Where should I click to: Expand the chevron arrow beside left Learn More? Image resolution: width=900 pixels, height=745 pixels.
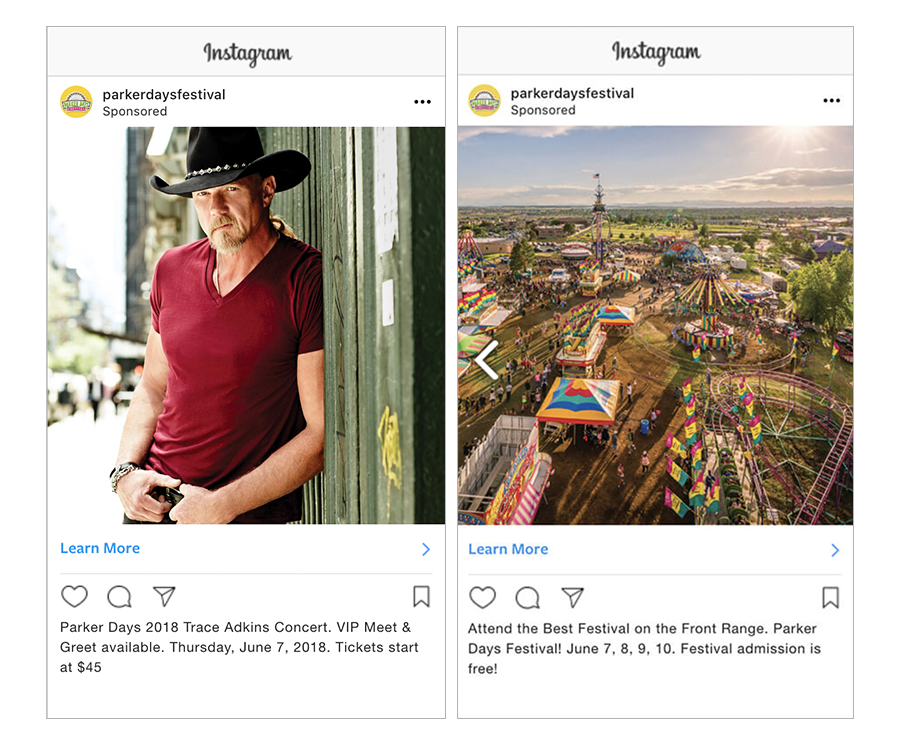[426, 549]
